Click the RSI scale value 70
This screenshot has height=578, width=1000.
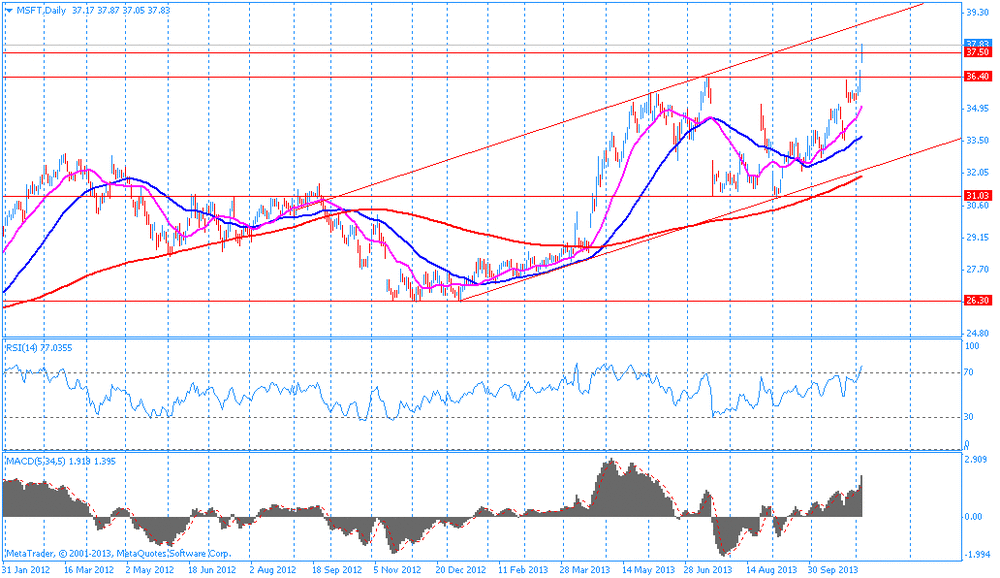[x=969, y=372]
